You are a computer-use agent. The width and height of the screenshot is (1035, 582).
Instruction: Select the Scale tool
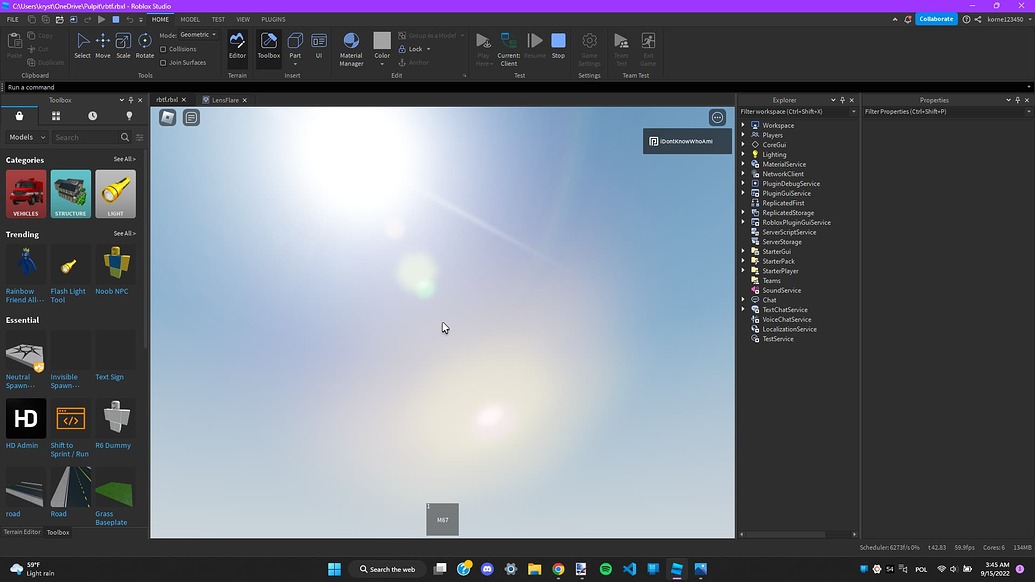click(123, 45)
